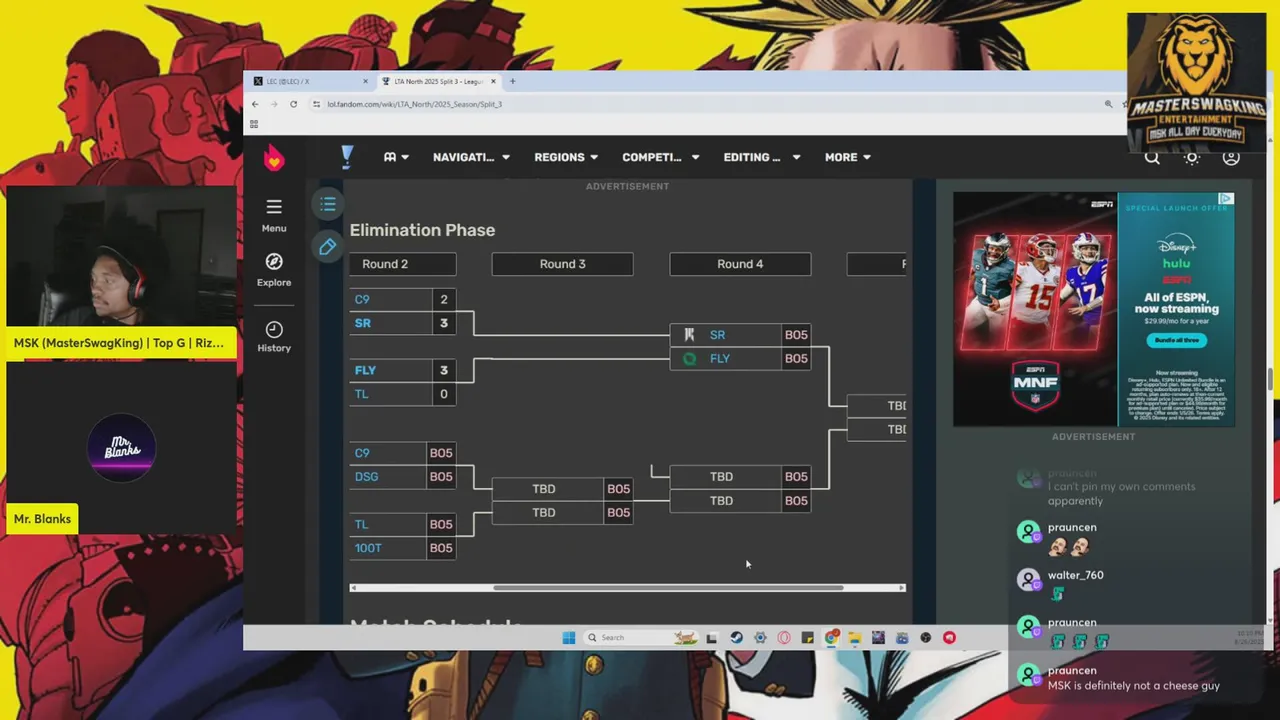Open the user account icon
Viewport: 1280px width, 720px height.
(1231, 157)
